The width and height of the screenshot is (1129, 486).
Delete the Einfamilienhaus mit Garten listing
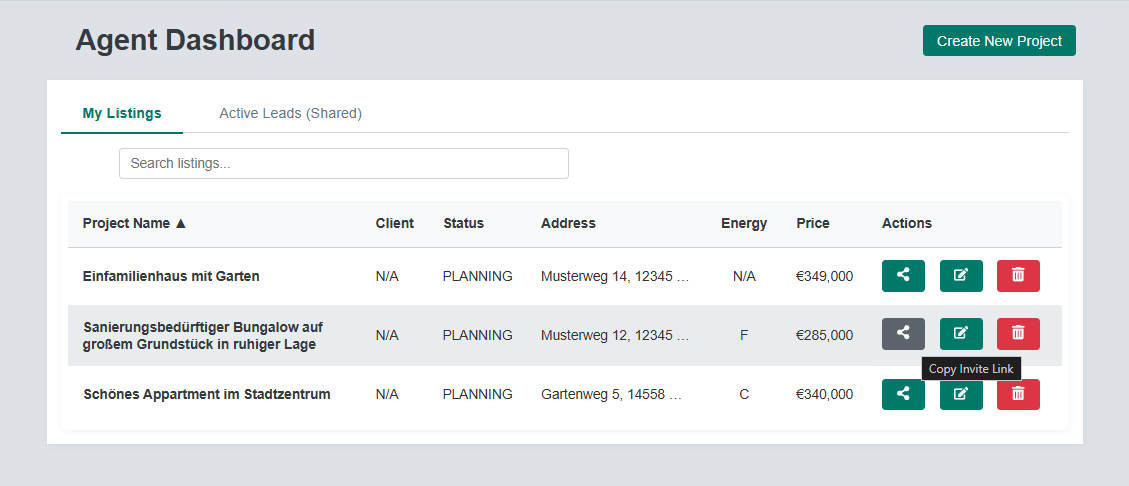click(x=1018, y=276)
